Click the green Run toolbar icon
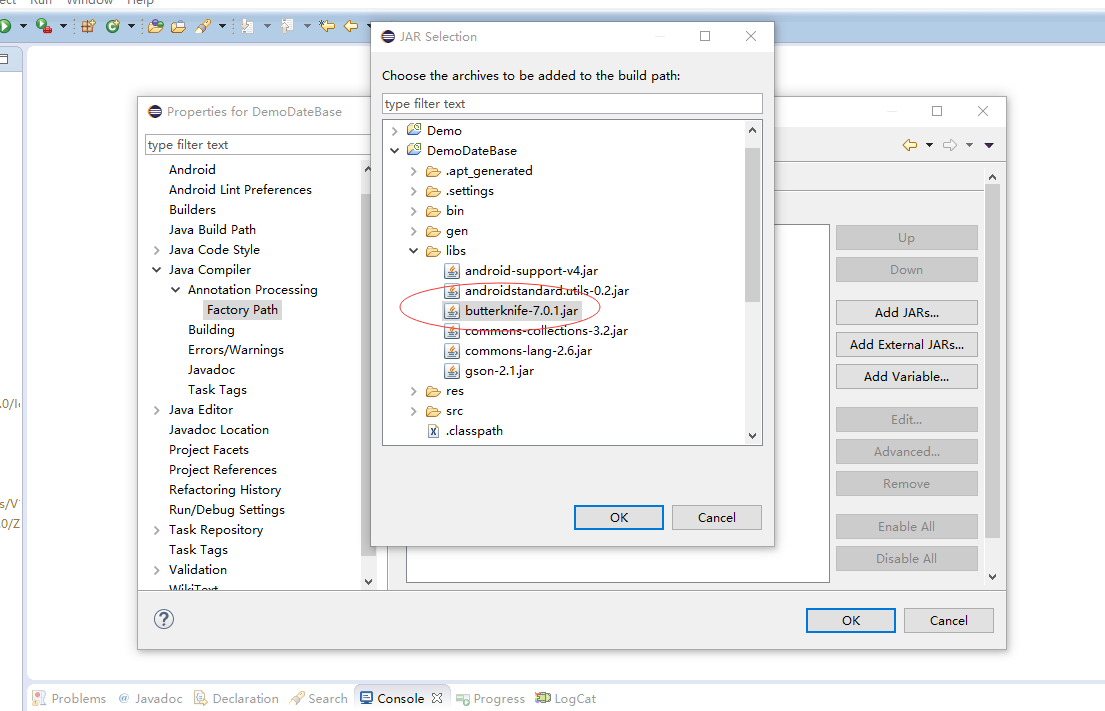Viewport: 1105px width, 711px height. [x=5, y=26]
